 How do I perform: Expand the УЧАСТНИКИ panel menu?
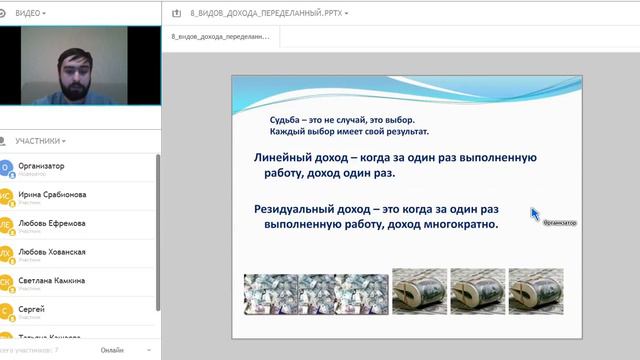pos(40,141)
